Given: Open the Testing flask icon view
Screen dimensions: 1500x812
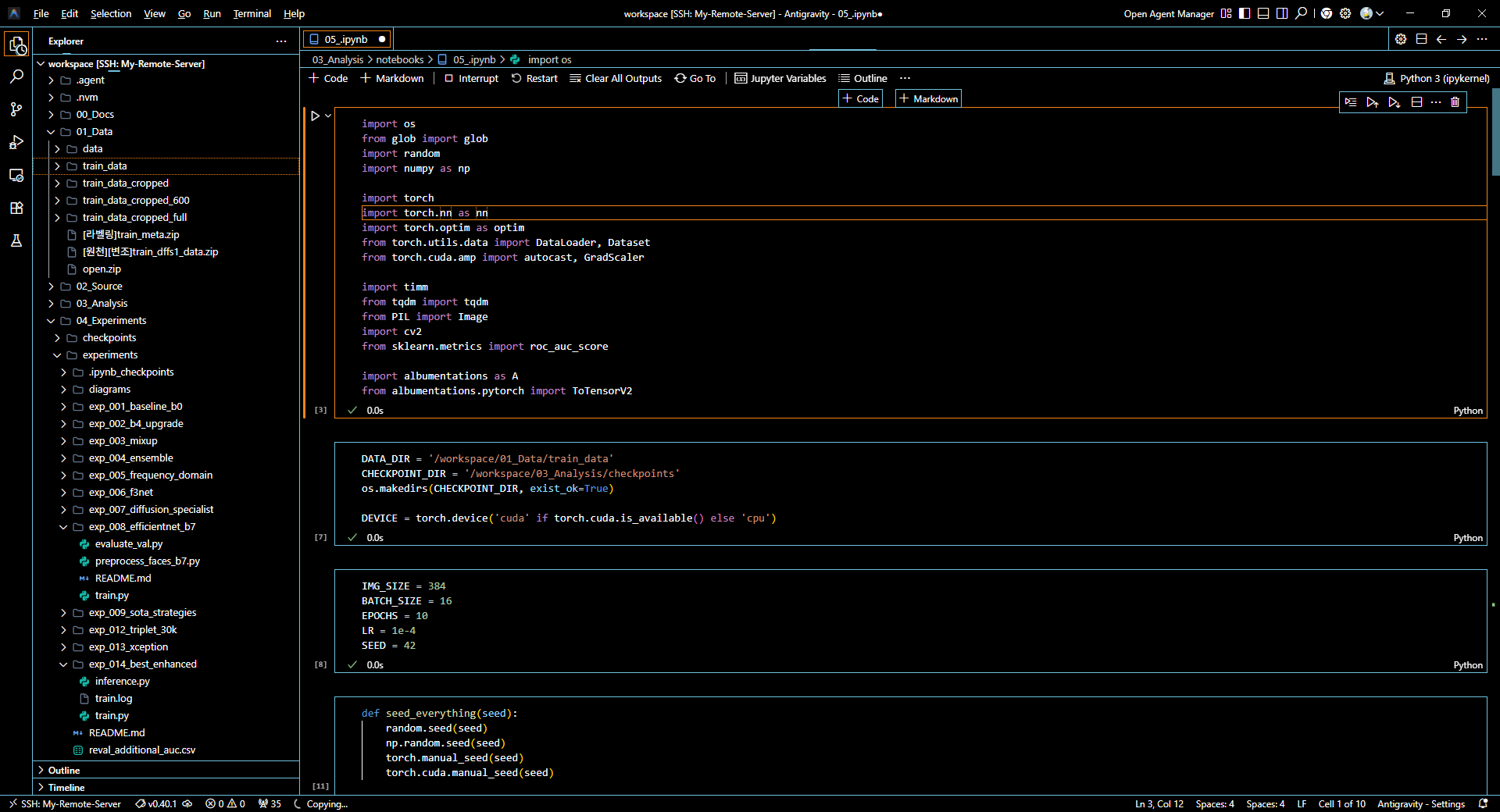Looking at the screenshot, I should pos(16,240).
